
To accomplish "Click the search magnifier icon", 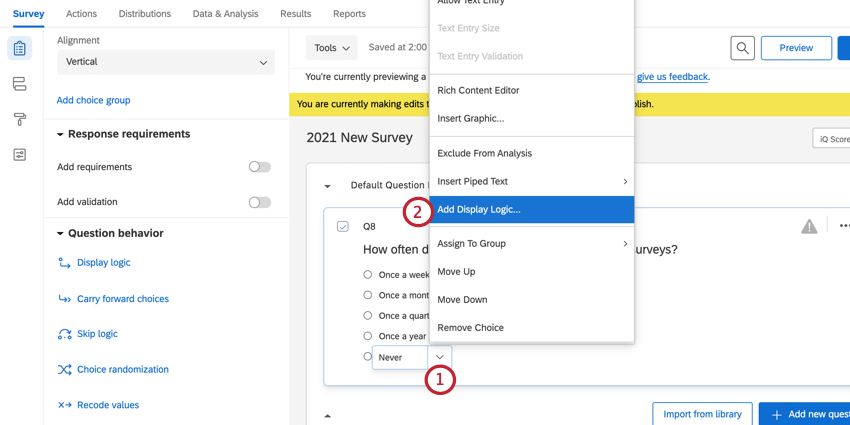I will point(742,48).
